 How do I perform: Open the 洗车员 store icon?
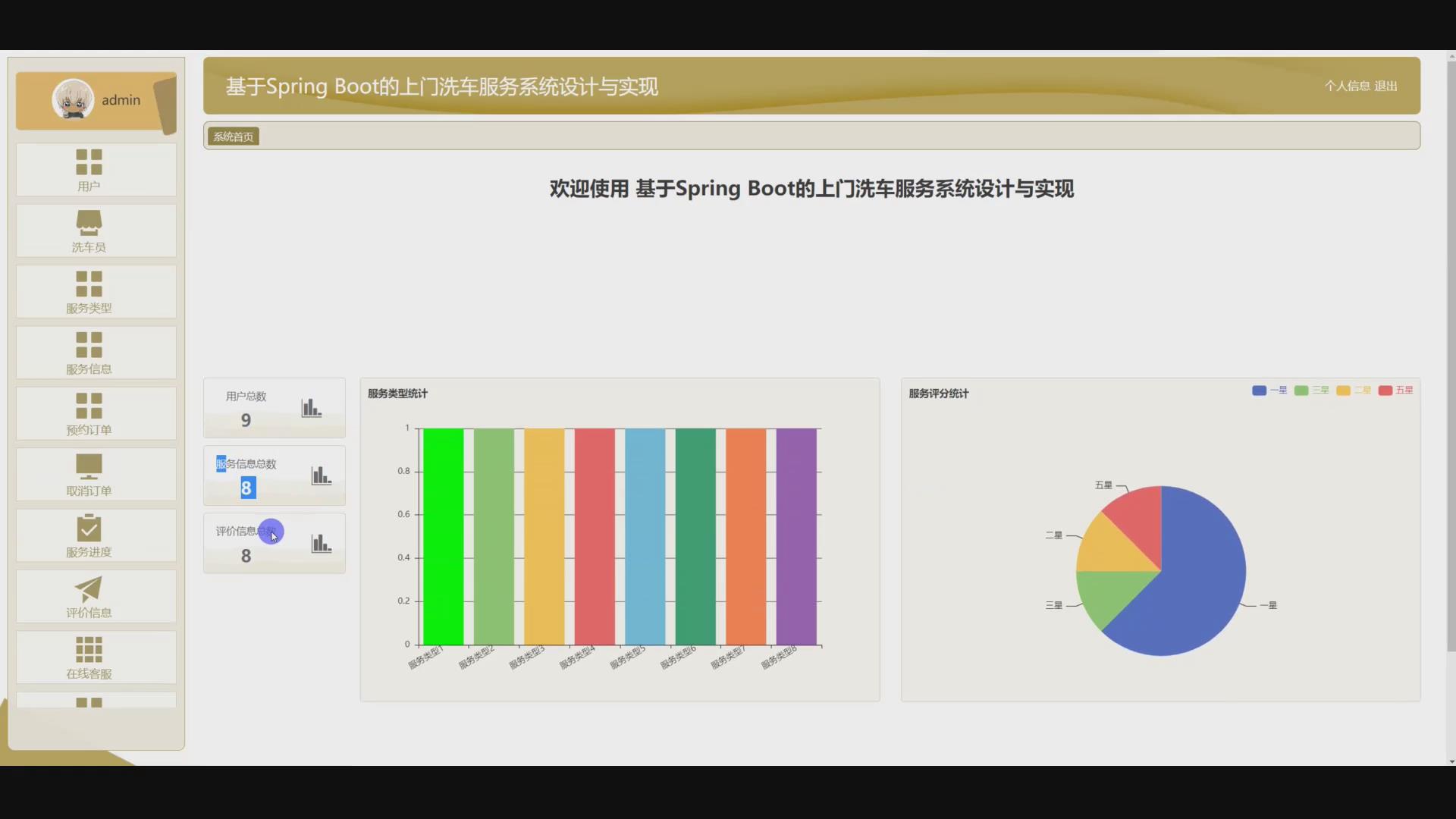[89, 223]
